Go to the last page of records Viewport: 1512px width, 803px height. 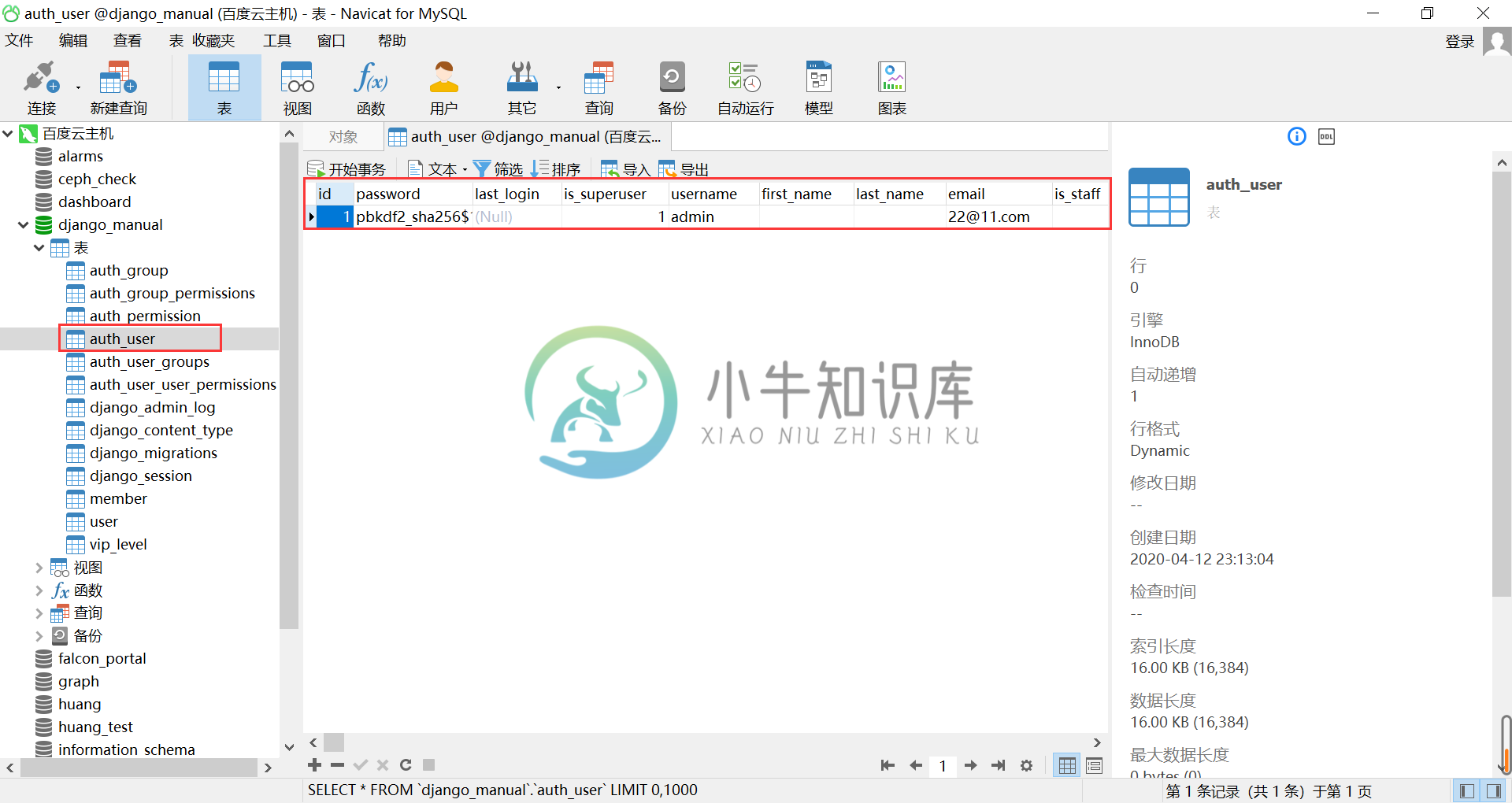[999, 765]
